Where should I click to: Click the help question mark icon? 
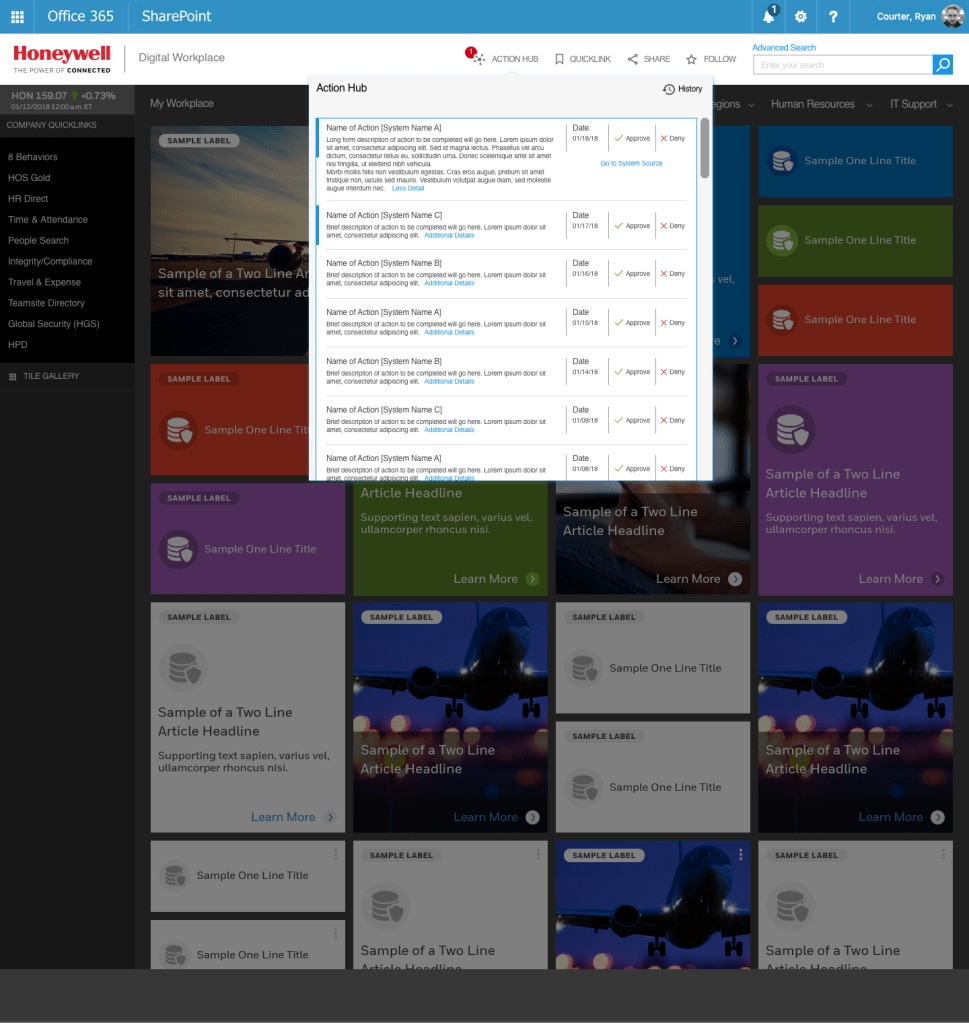[832, 16]
